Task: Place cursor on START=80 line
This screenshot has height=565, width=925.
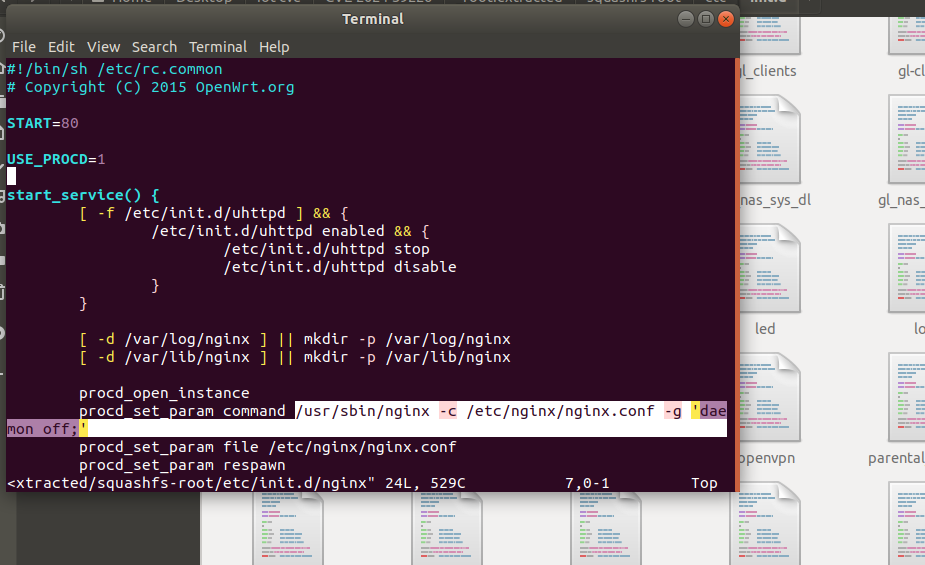Action: tap(42, 123)
